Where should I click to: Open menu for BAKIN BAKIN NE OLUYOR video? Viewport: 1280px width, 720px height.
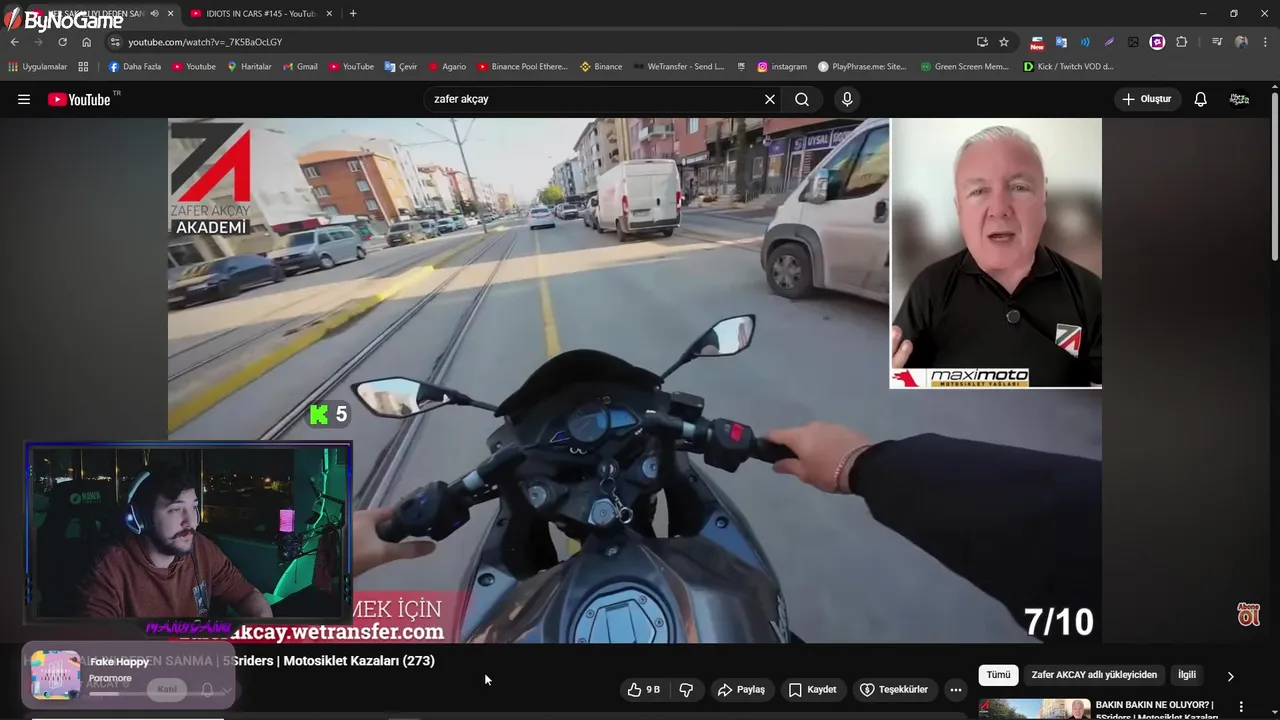pos(1241,707)
